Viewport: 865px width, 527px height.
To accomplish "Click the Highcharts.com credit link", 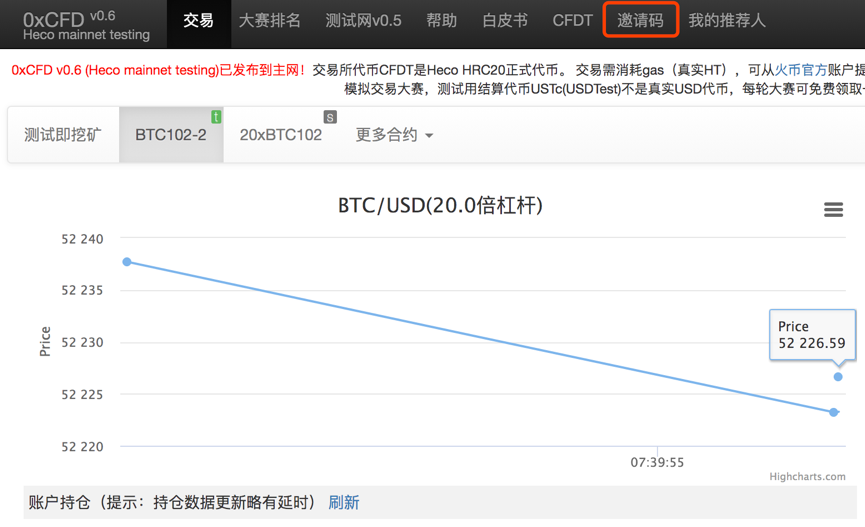I will [x=807, y=476].
